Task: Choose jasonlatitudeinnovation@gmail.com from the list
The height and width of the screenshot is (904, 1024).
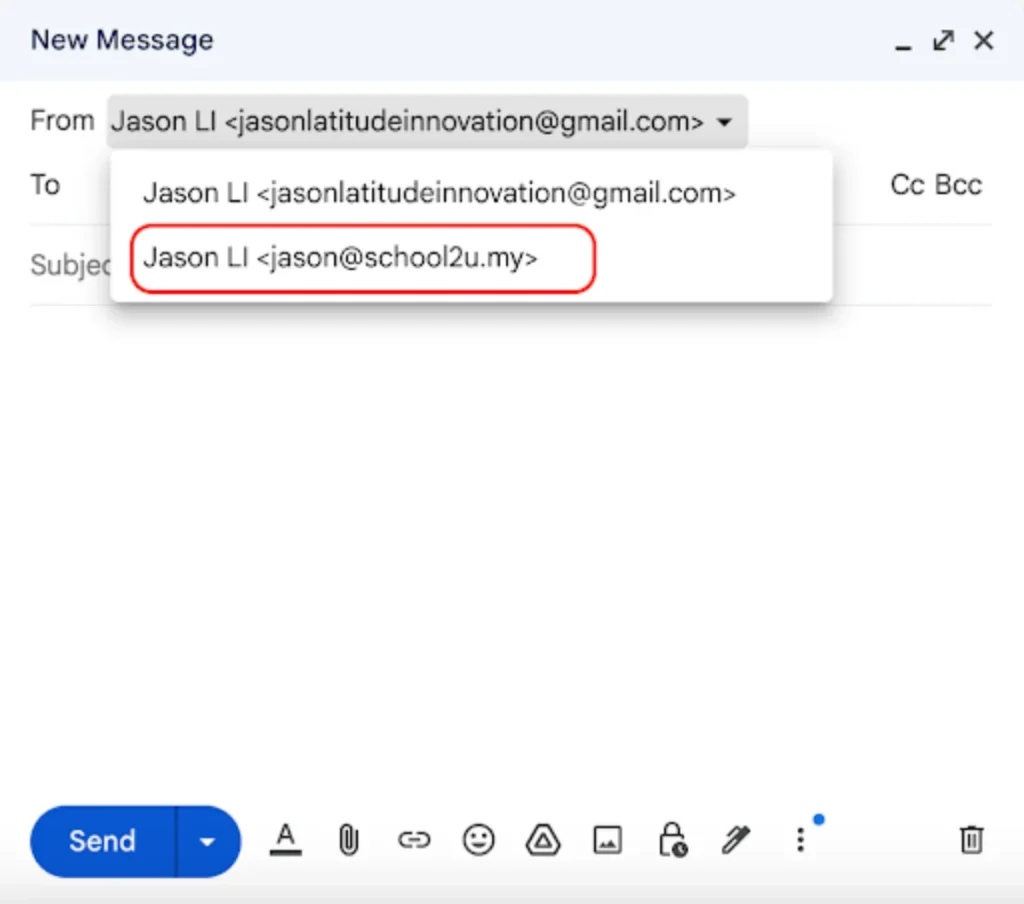Action: click(x=438, y=193)
